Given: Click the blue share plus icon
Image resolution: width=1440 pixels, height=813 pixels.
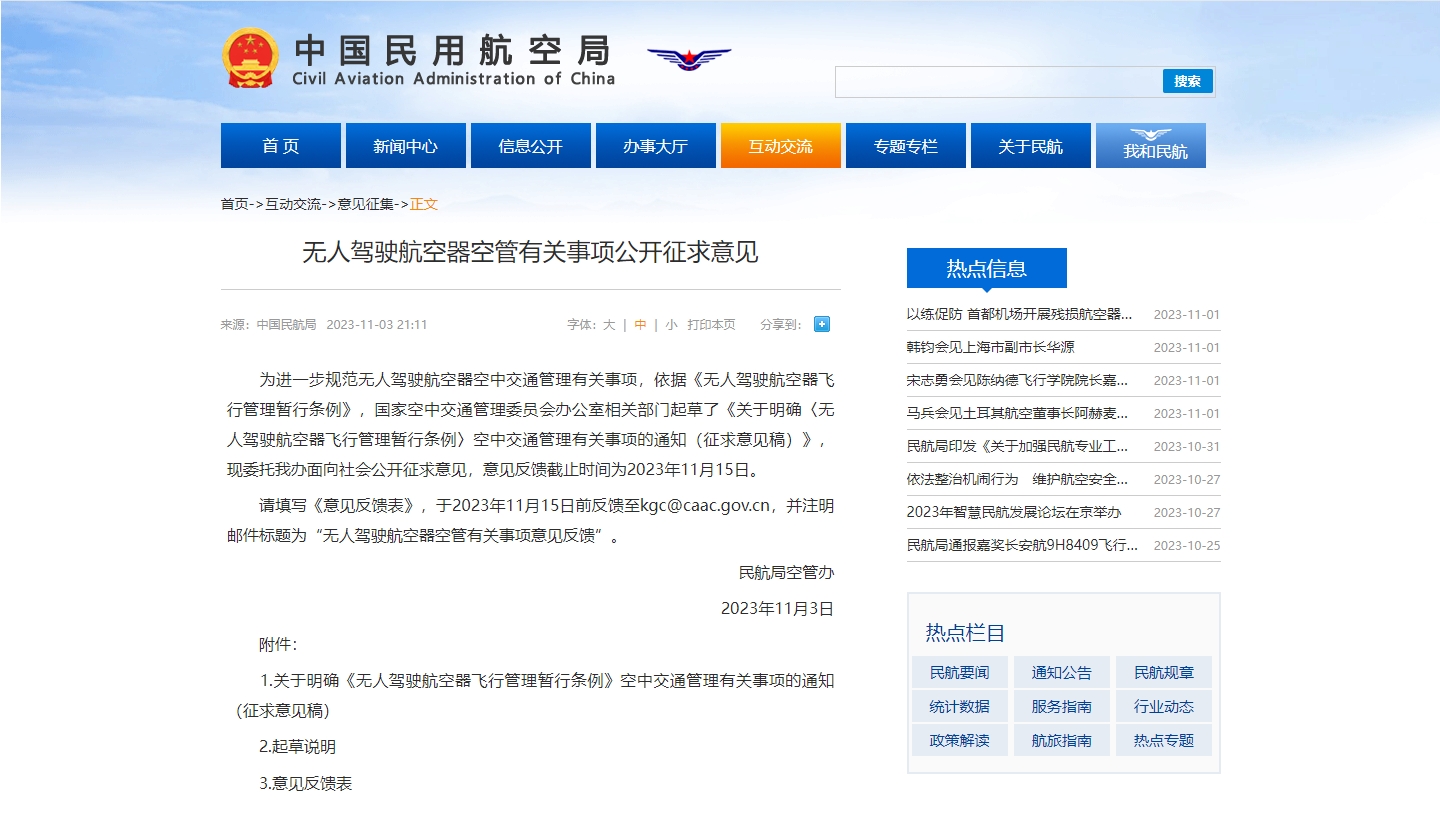Looking at the screenshot, I should click(821, 324).
